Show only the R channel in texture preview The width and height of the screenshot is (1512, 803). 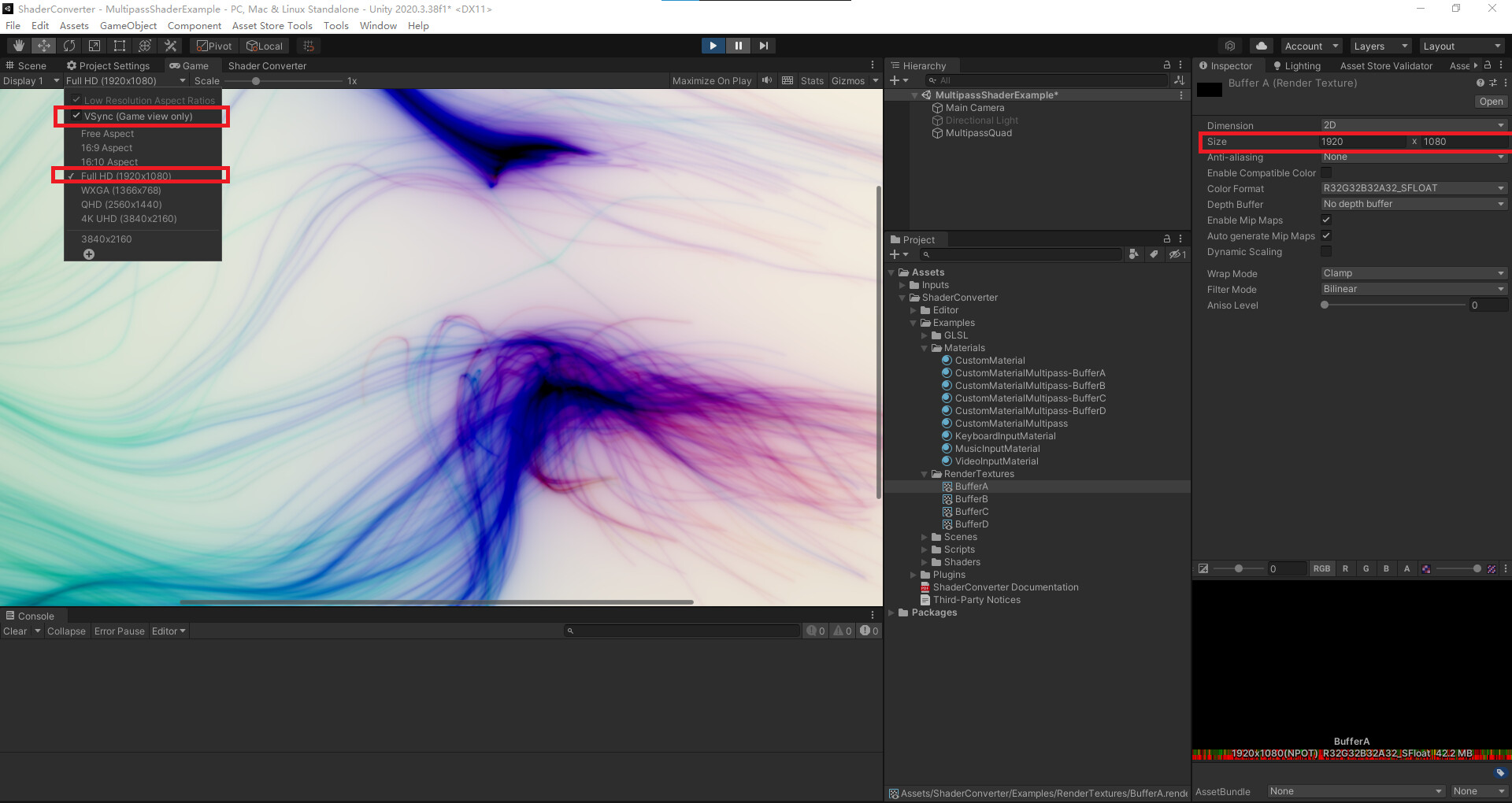(1345, 568)
